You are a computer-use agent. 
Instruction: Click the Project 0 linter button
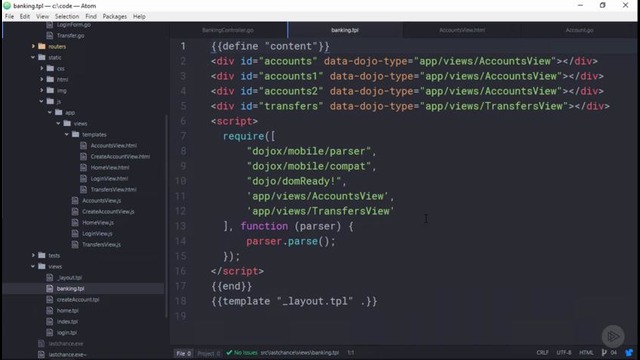click(209, 353)
